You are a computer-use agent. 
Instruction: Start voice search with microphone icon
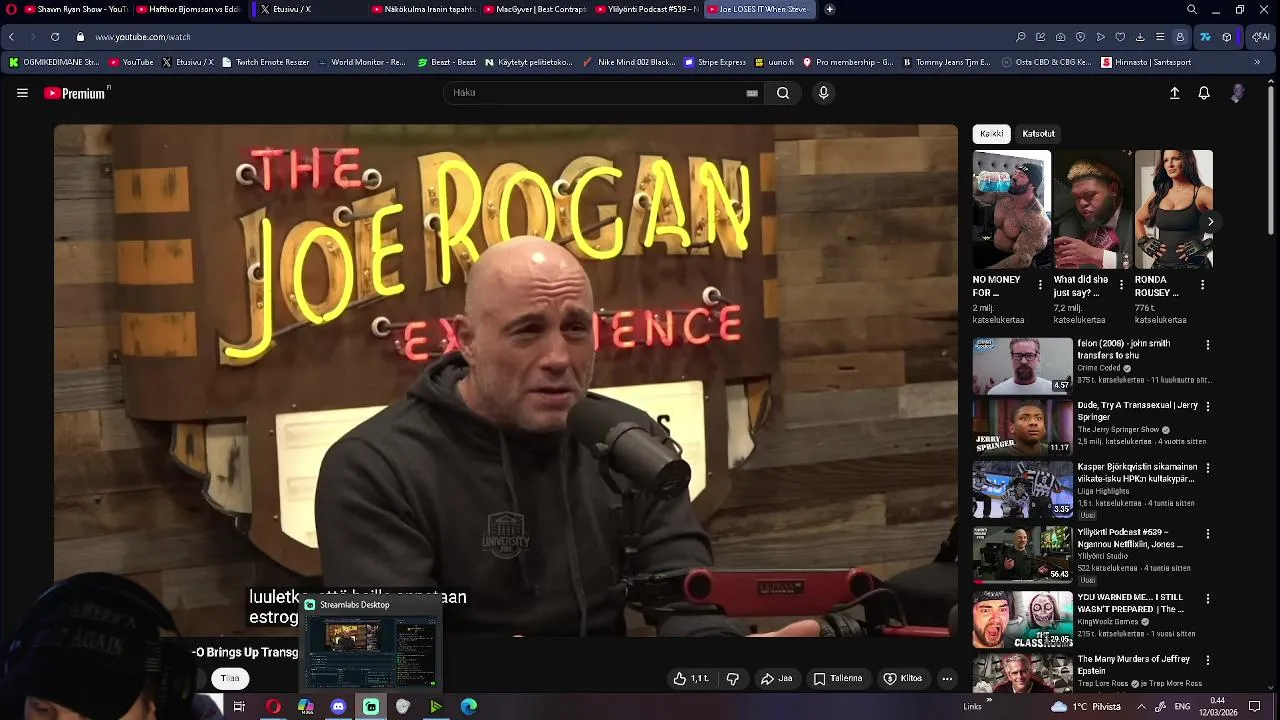[x=823, y=93]
